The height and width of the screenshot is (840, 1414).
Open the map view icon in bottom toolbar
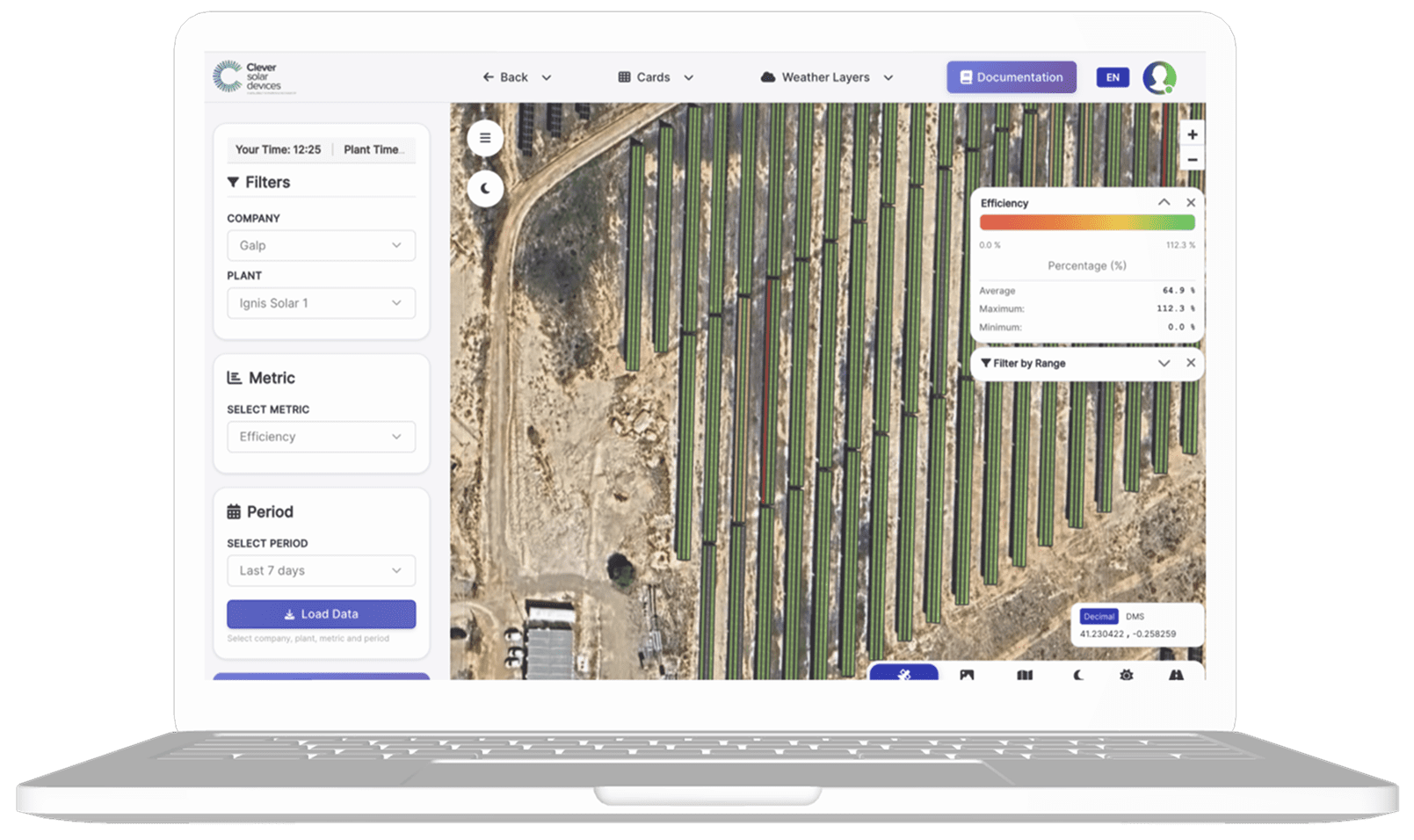[1024, 676]
